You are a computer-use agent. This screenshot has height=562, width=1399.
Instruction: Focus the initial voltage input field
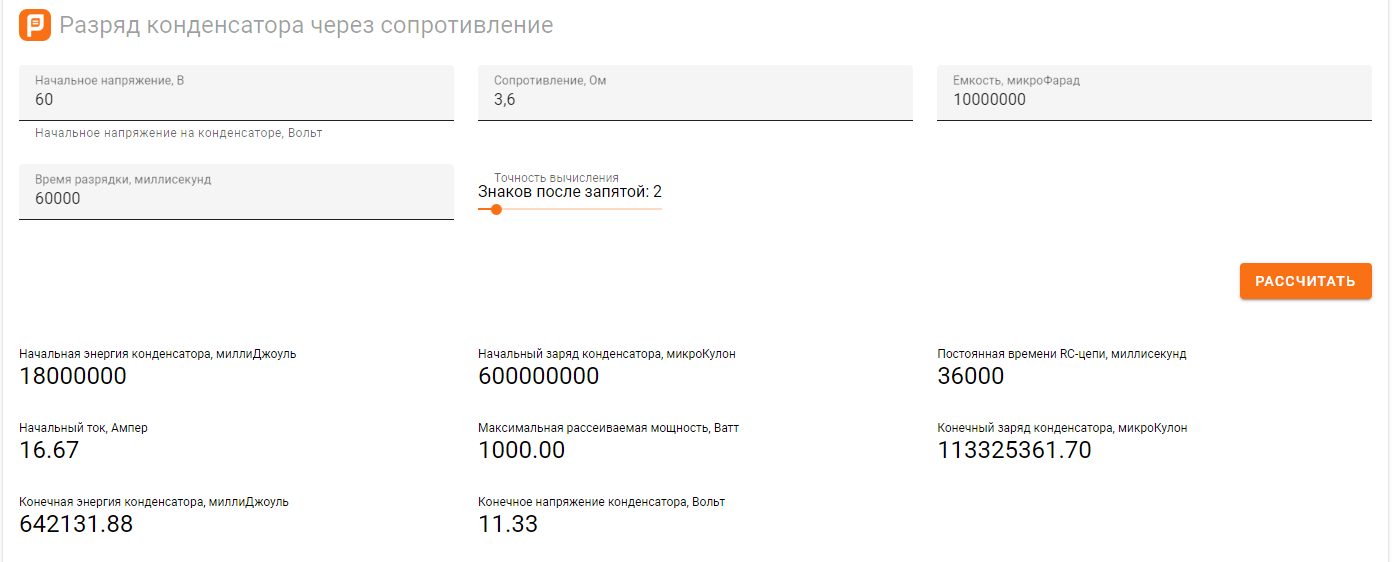coord(236,99)
